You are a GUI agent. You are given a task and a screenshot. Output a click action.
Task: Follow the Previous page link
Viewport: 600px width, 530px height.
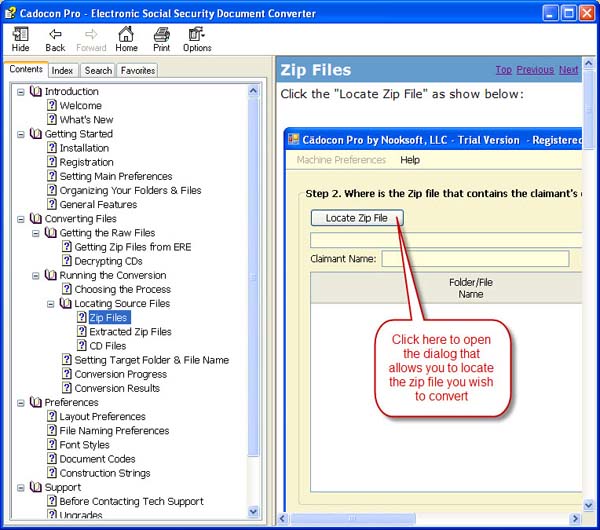click(535, 70)
